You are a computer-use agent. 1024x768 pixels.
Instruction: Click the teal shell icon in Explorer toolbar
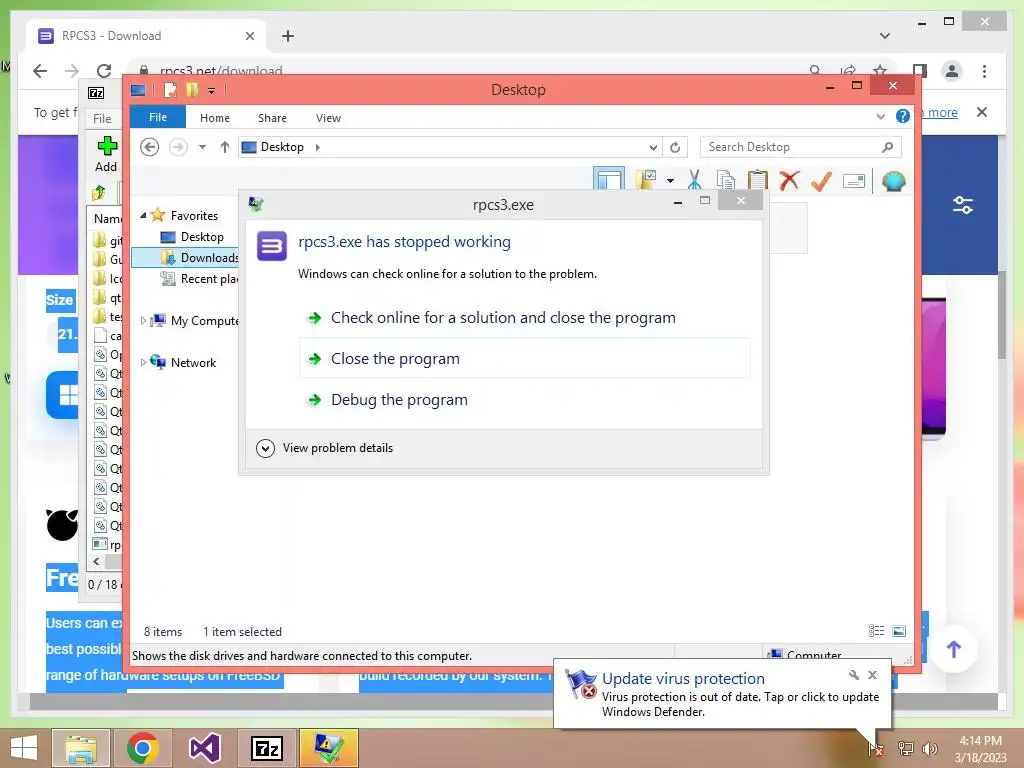[x=893, y=180]
